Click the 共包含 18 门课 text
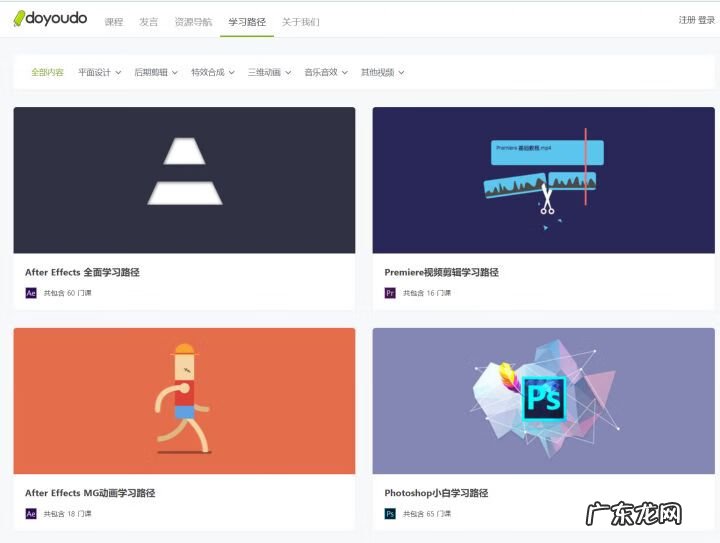The width and height of the screenshot is (720, 543). pyautogui.click(x=68, y=514)
